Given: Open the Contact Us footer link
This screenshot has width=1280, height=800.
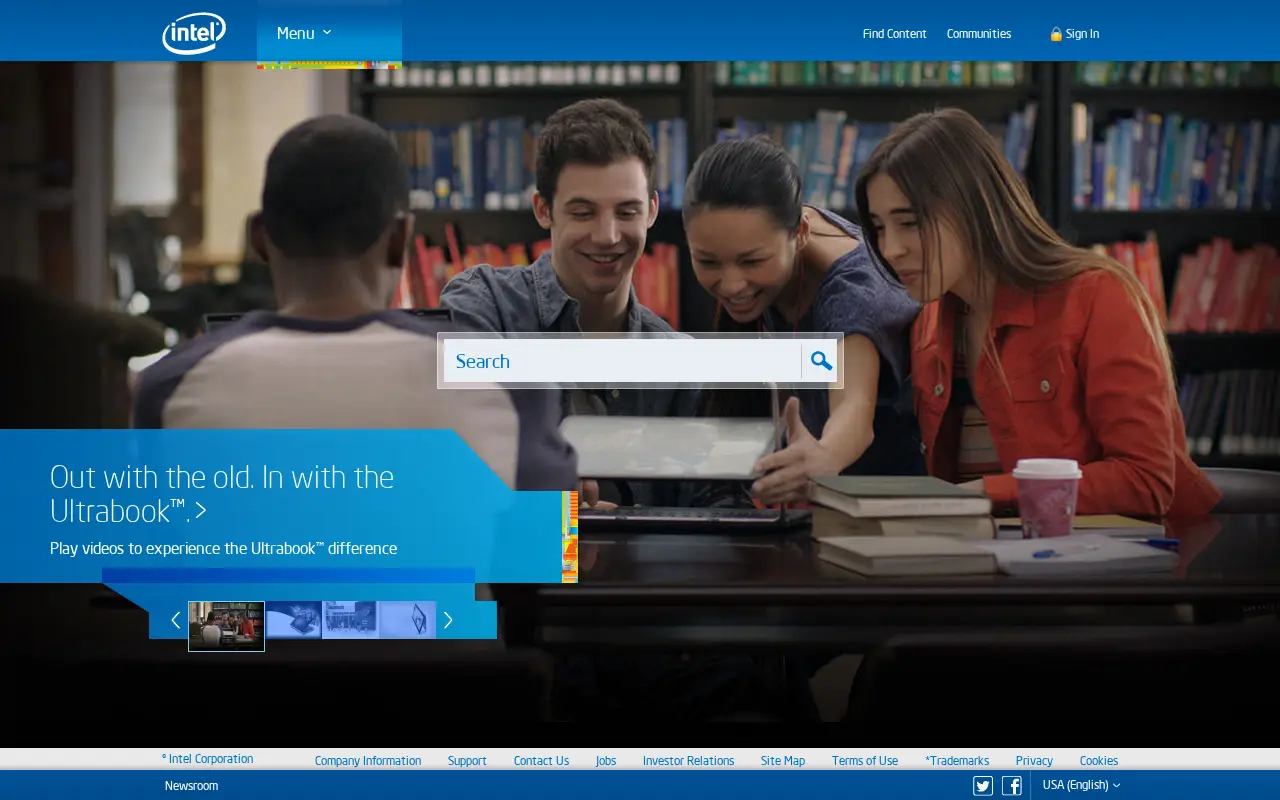Looking at the screenshot, I should tap(541, 761).
